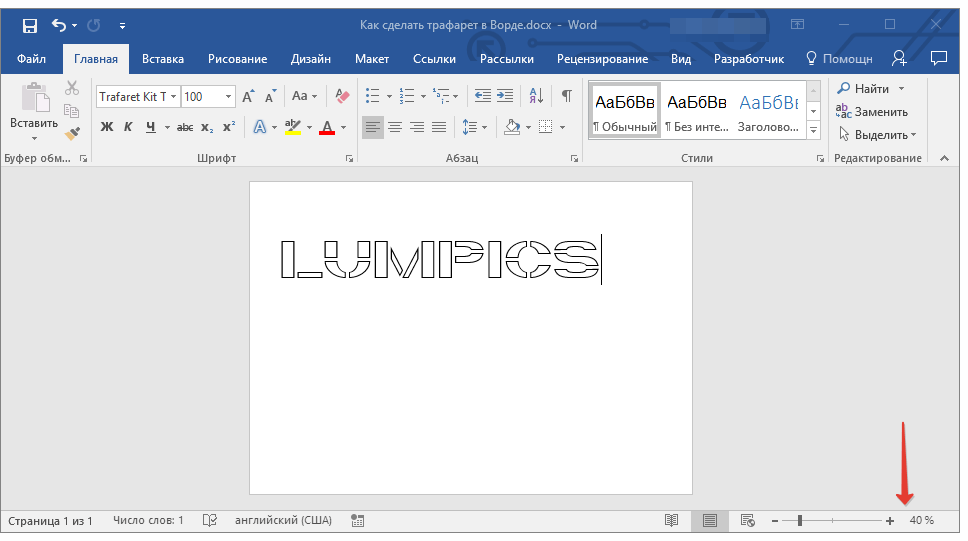The width and height of the screenshot is (968, 541).
Task: Click the zoom slider handle
Action: pos(800,520)
